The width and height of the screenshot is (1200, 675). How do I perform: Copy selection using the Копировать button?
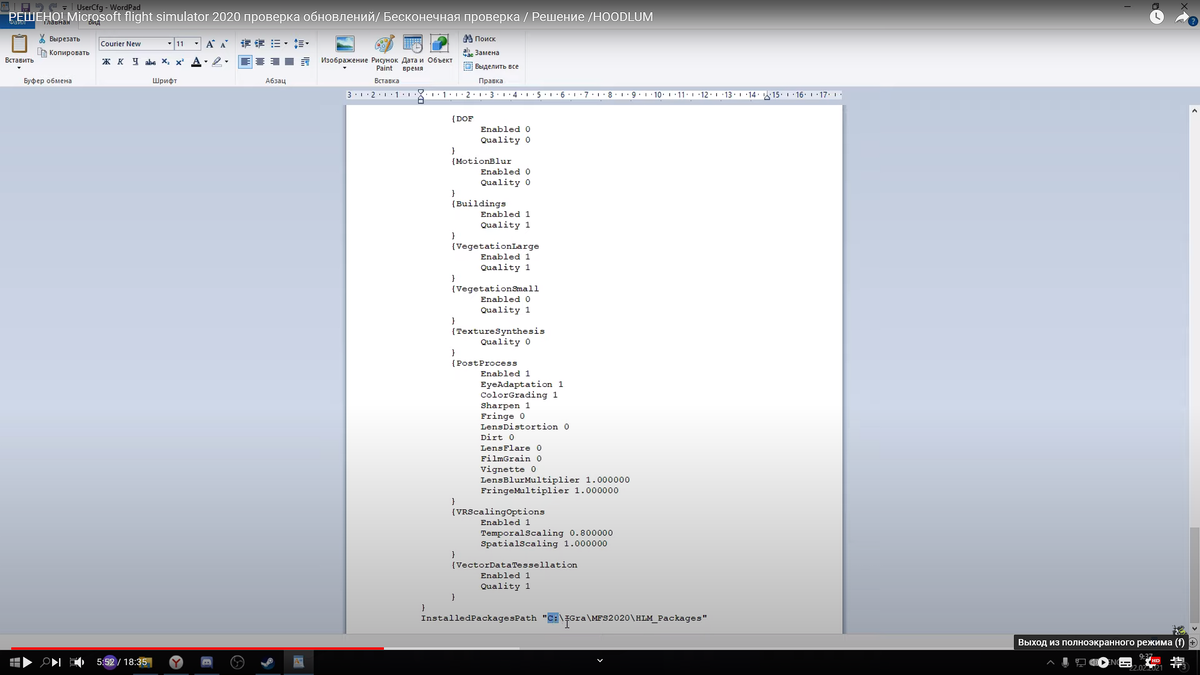(62, 52)
